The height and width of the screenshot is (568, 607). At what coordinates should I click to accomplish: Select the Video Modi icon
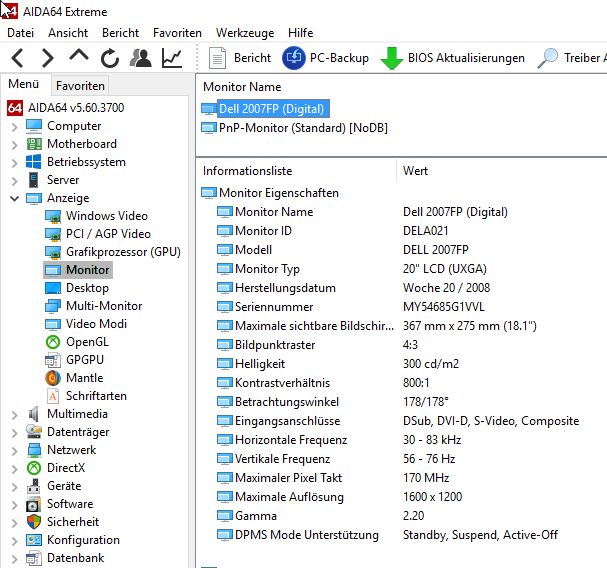pyautogui.click(x=53, y=324)
